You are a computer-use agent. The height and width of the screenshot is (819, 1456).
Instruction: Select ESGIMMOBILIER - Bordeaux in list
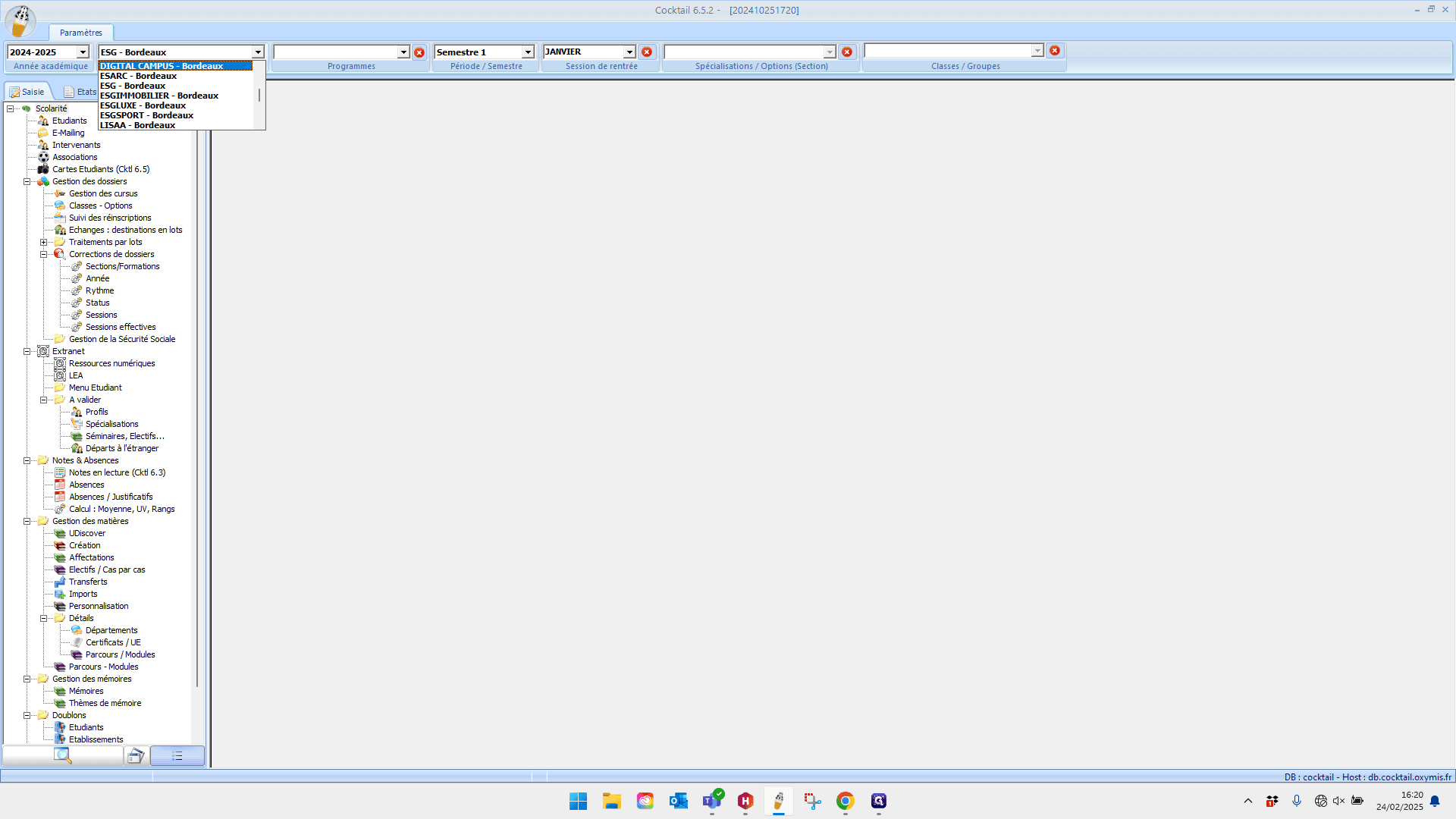[x=175, y=96]
